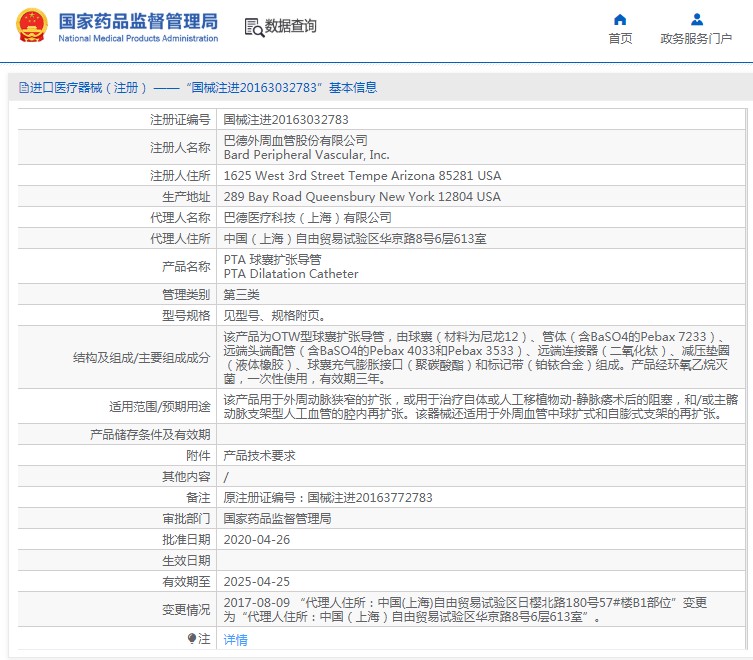
Task: Open the 政务服务门户 navigation item
Action: click(x=696, y=39)
